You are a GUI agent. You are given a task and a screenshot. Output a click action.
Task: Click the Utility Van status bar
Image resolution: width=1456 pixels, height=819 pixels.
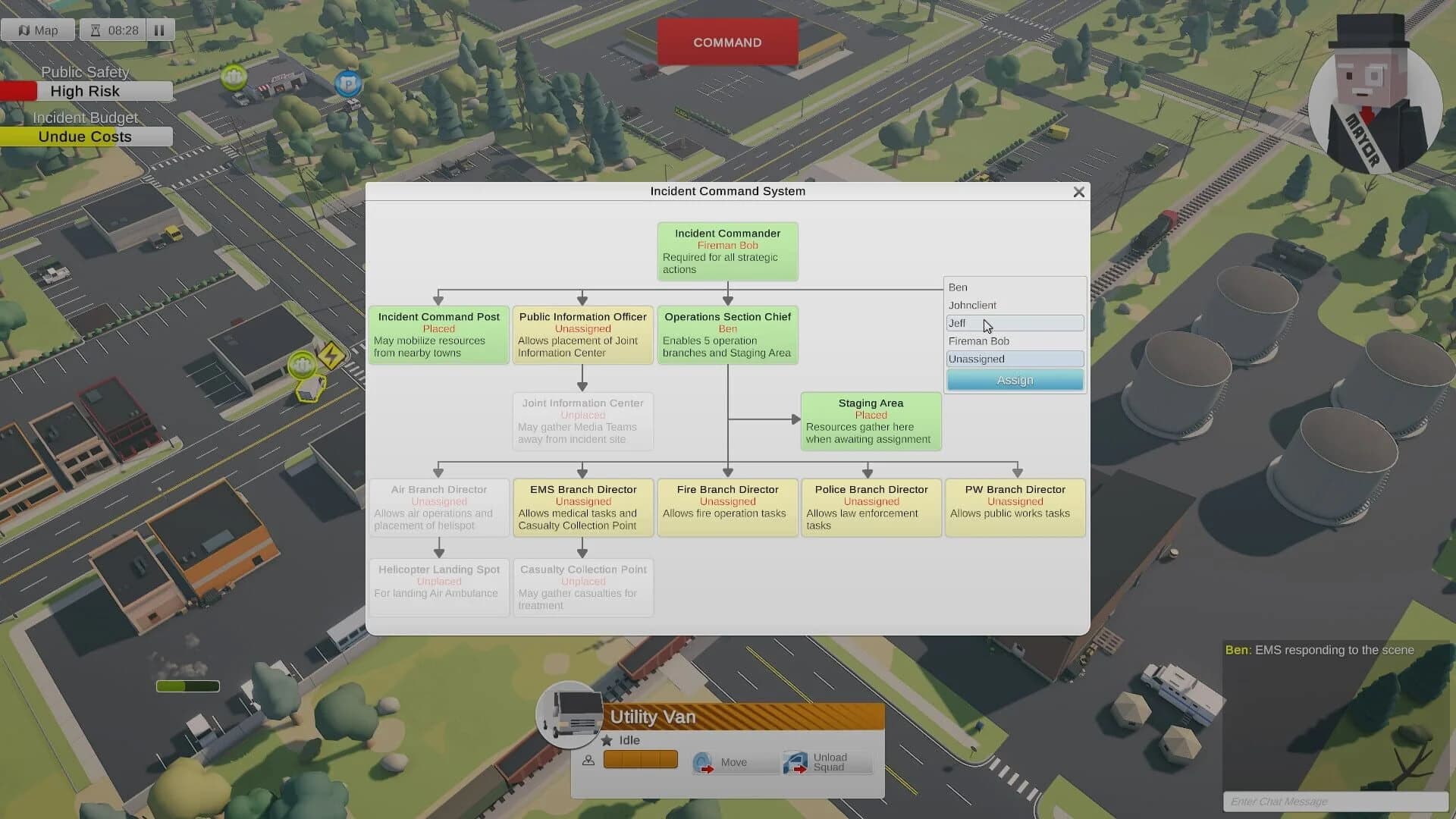(641, 759)
